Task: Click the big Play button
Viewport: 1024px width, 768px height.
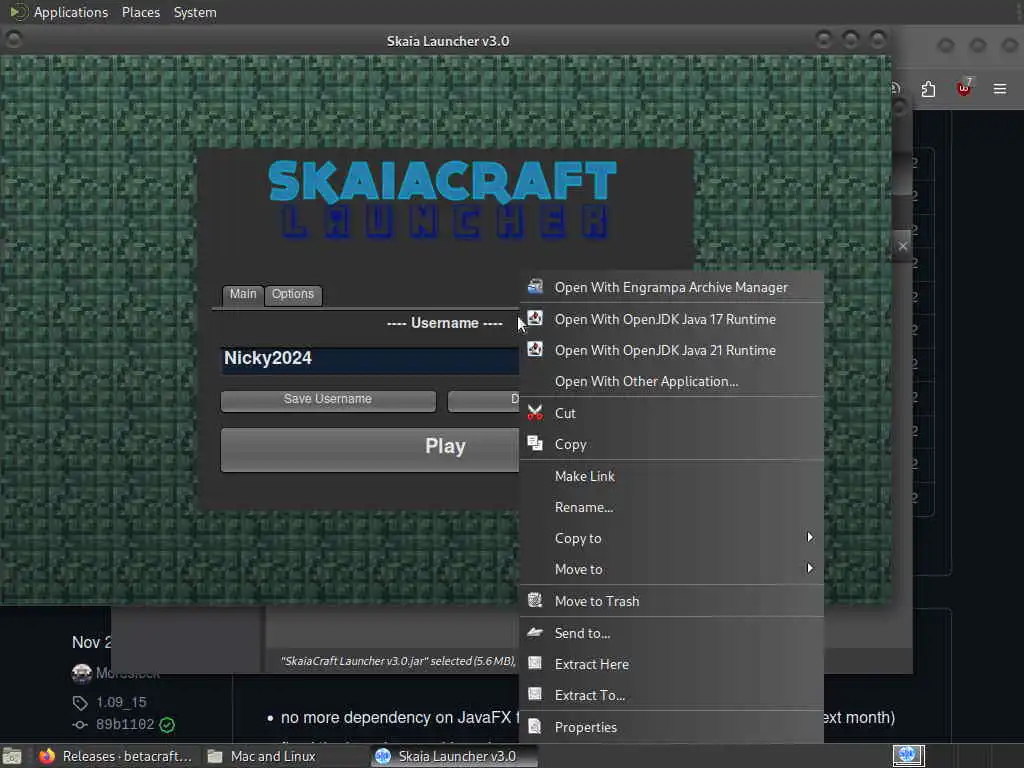Action: [x=370, y=449]
